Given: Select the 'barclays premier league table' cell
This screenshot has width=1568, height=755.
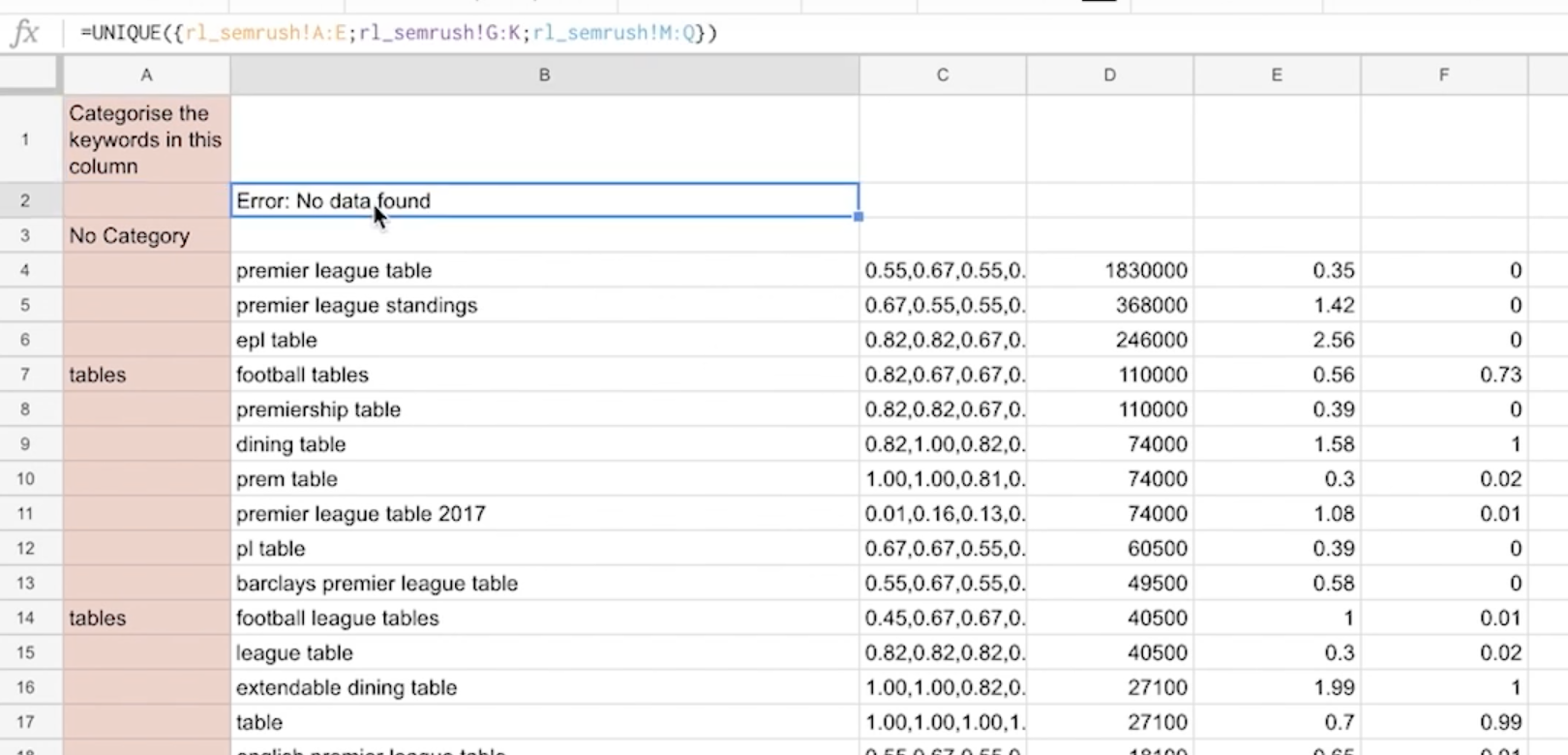Looking at the screenshot, I should pyautogui.click(x=544, y=584).
